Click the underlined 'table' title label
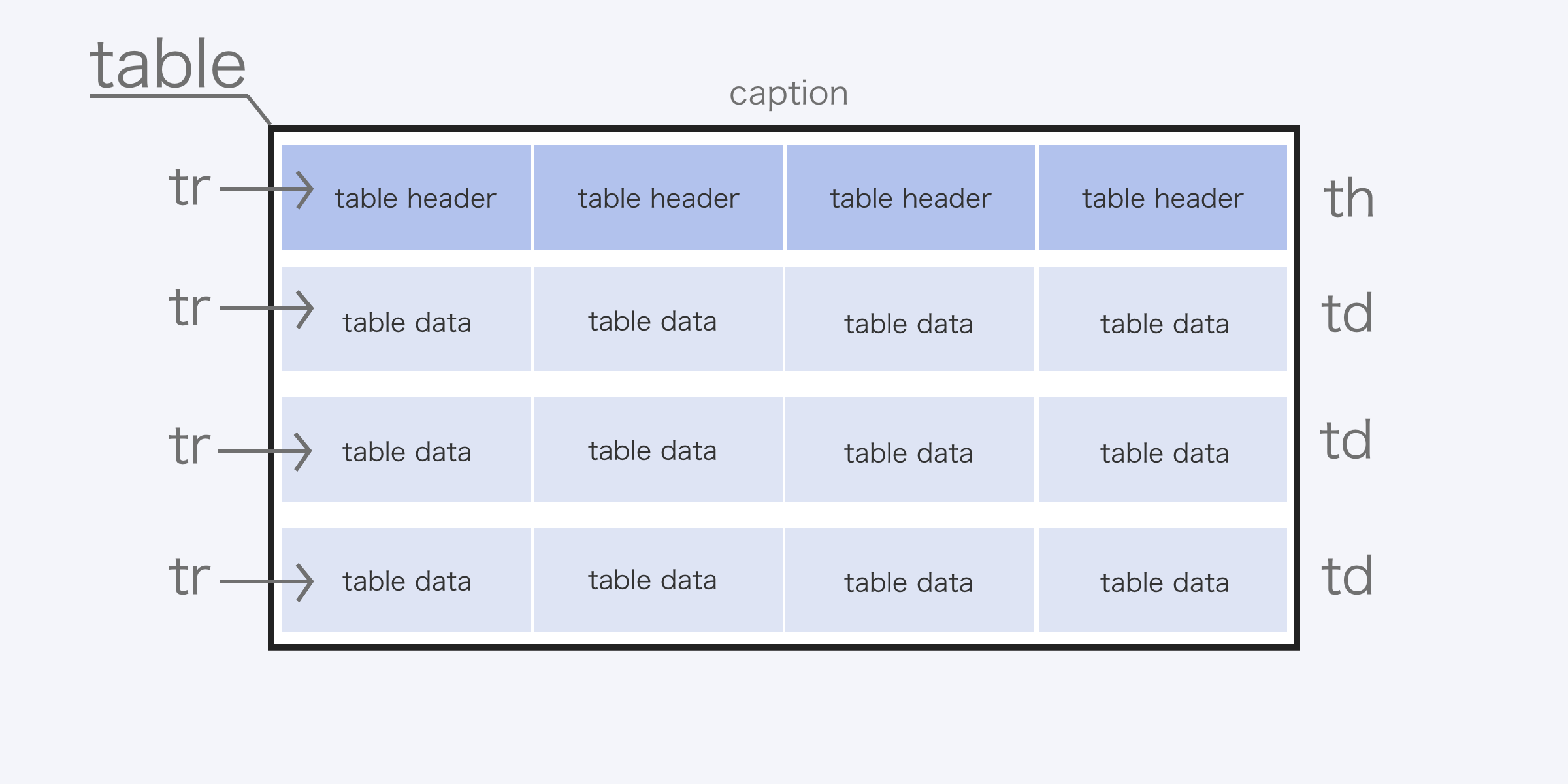1568x784 pixels. 168,64
